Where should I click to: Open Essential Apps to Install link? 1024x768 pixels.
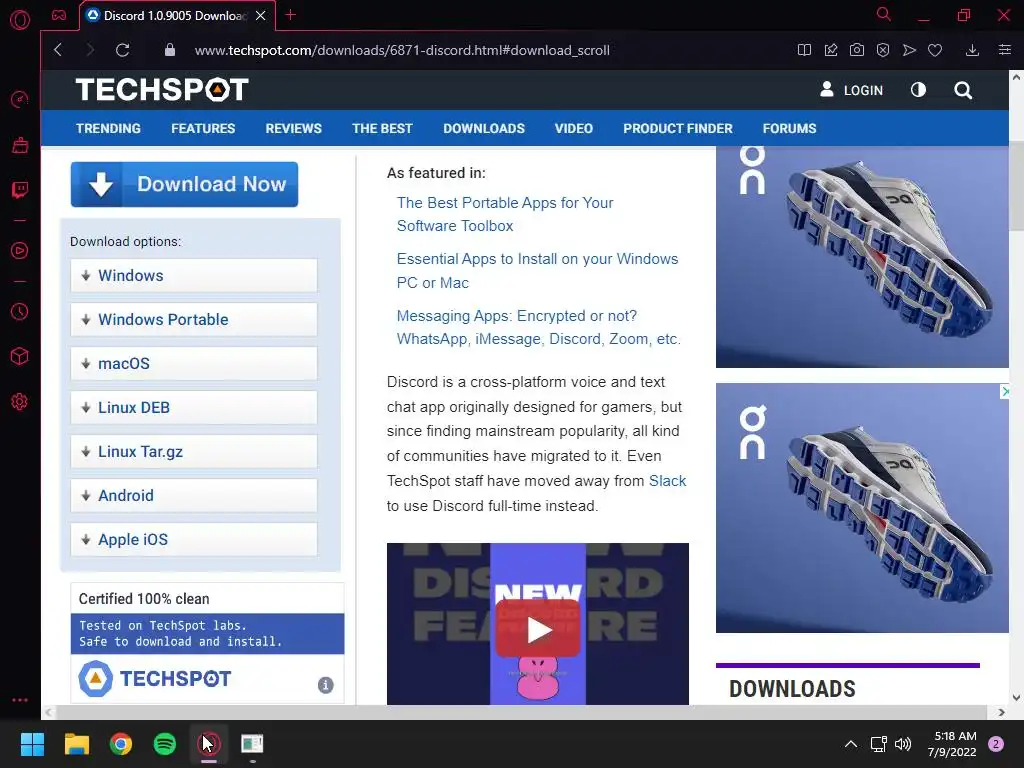click(537, 270)
